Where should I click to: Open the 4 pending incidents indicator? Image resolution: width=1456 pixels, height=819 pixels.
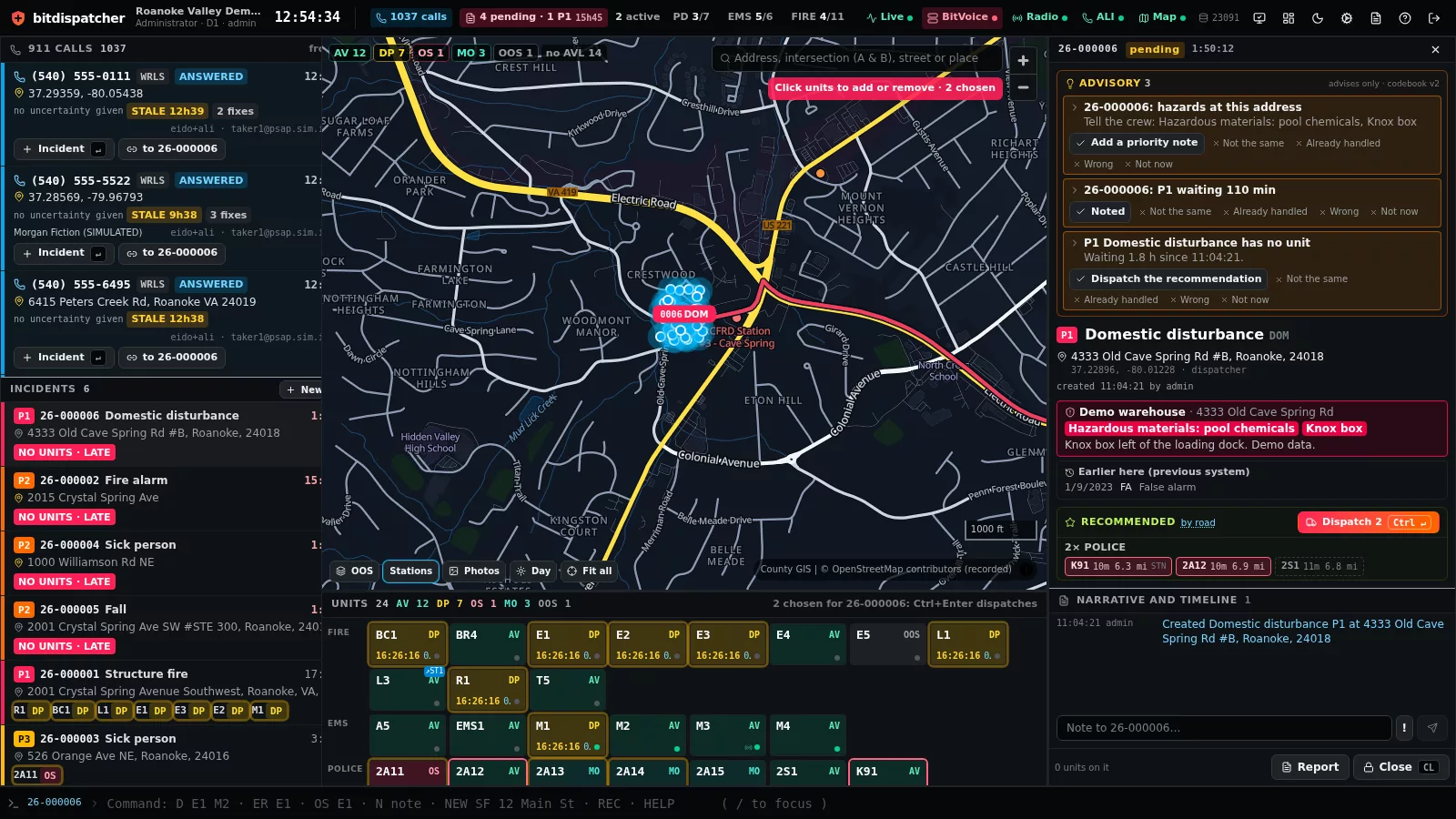click(x=533, y=17)
